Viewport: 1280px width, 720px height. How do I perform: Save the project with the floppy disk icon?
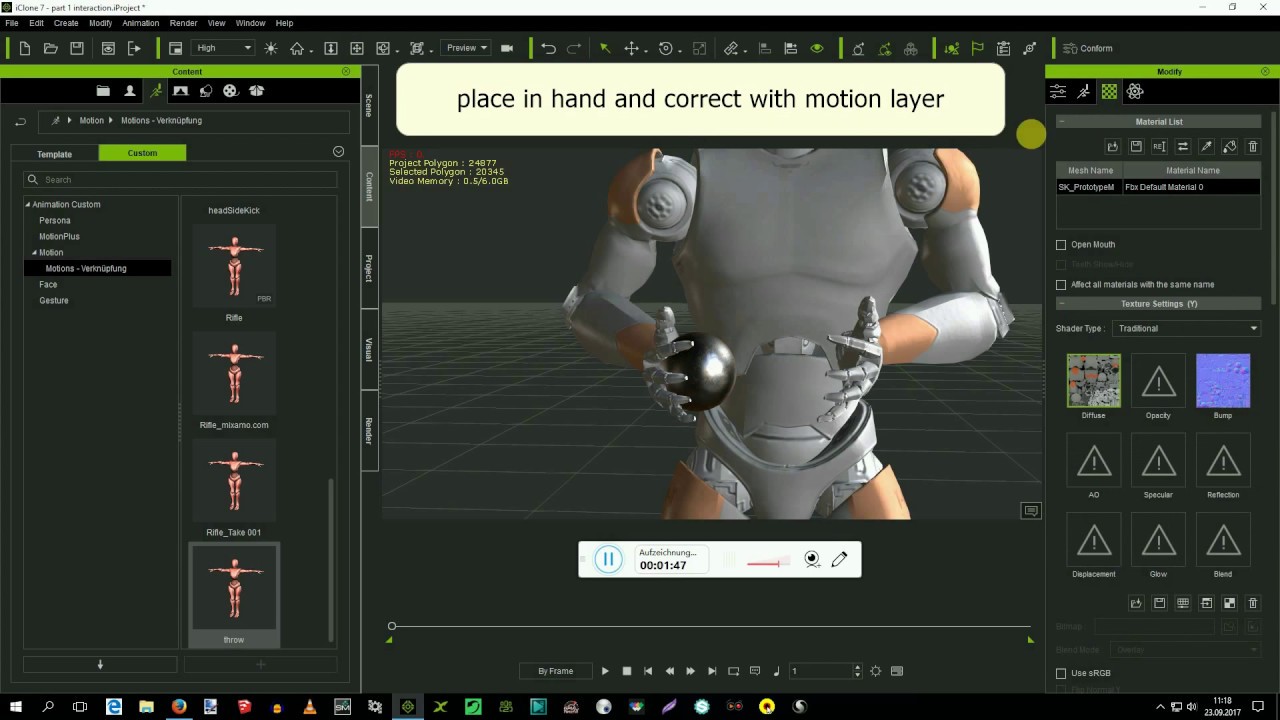point(76,48)
